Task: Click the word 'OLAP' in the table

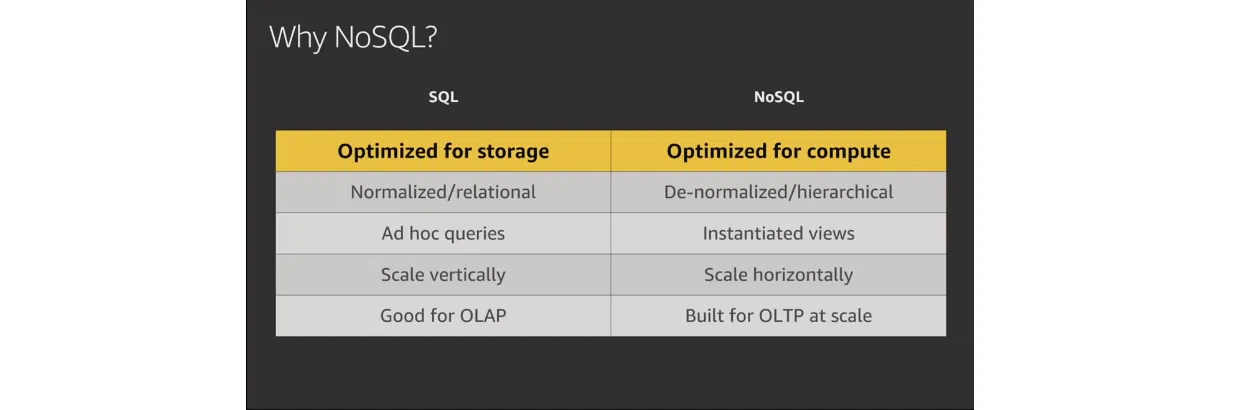Action: [x=481, y=315]
